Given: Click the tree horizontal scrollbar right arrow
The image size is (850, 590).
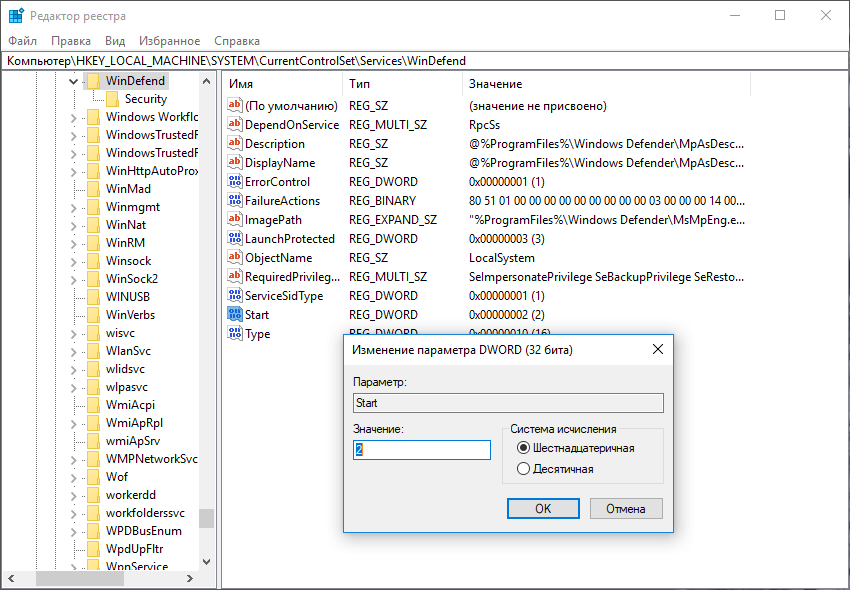Looking at the screenshot, I should click(189, 579).
